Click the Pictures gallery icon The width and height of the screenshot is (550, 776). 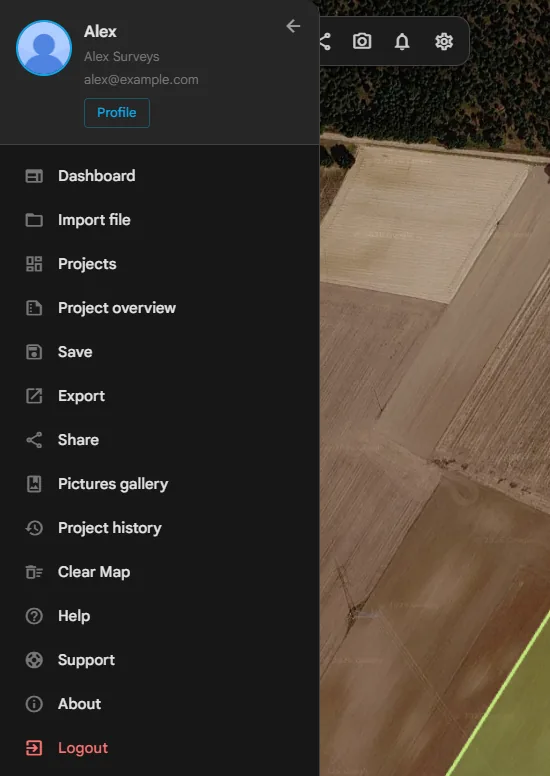(x=34, y=484)
